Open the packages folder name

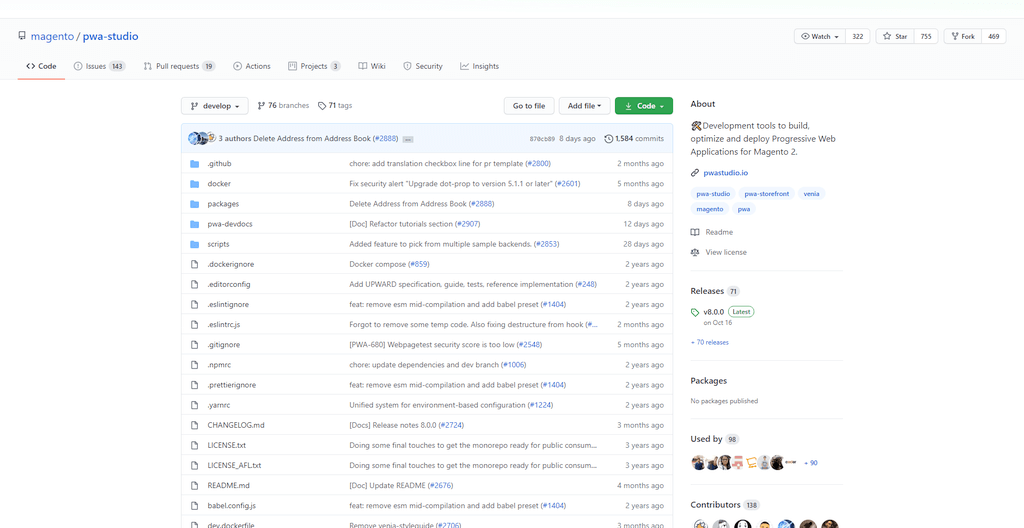point(223,204)
